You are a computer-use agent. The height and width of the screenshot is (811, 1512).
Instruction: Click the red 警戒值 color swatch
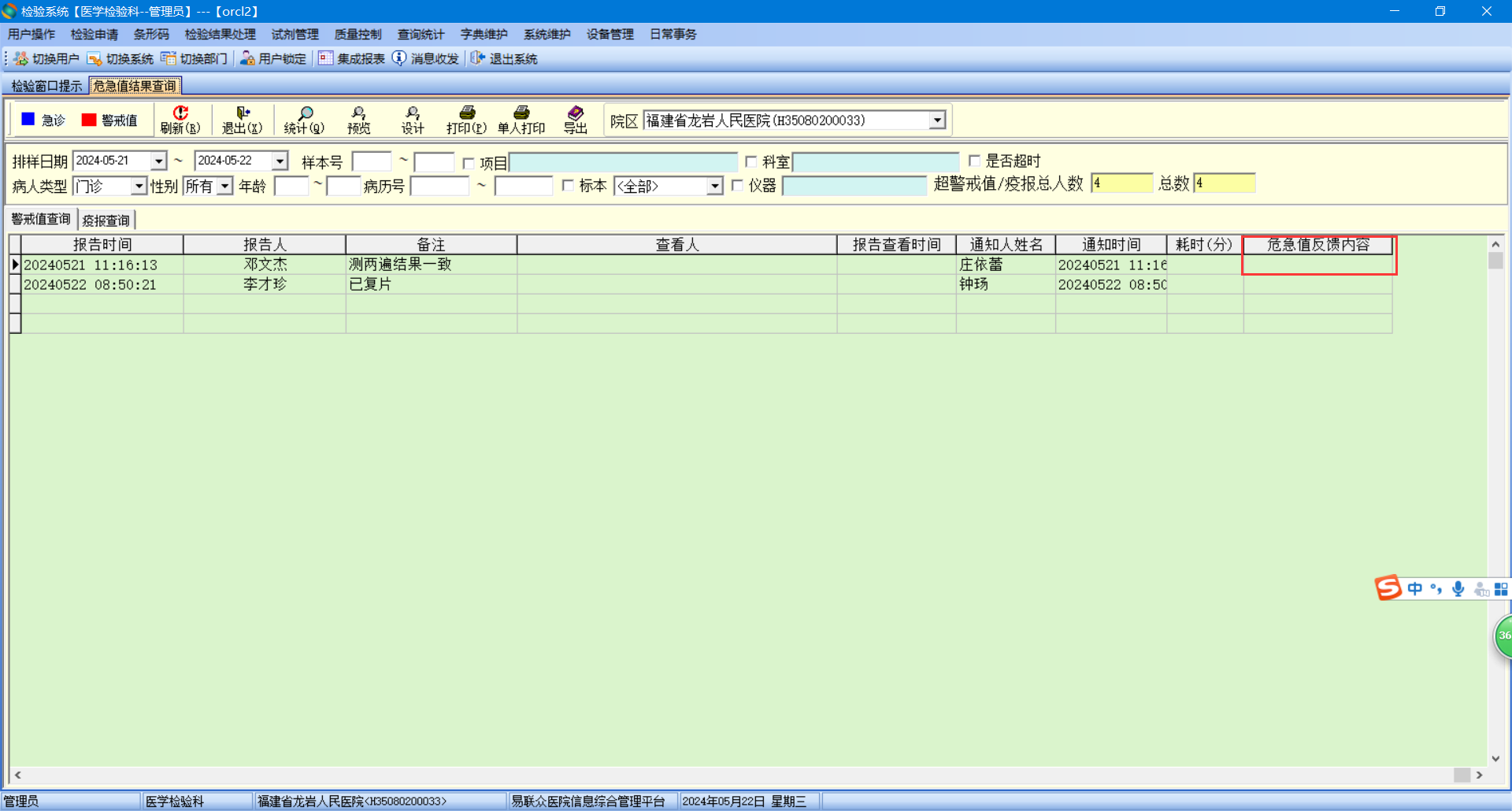click(89, 120)
